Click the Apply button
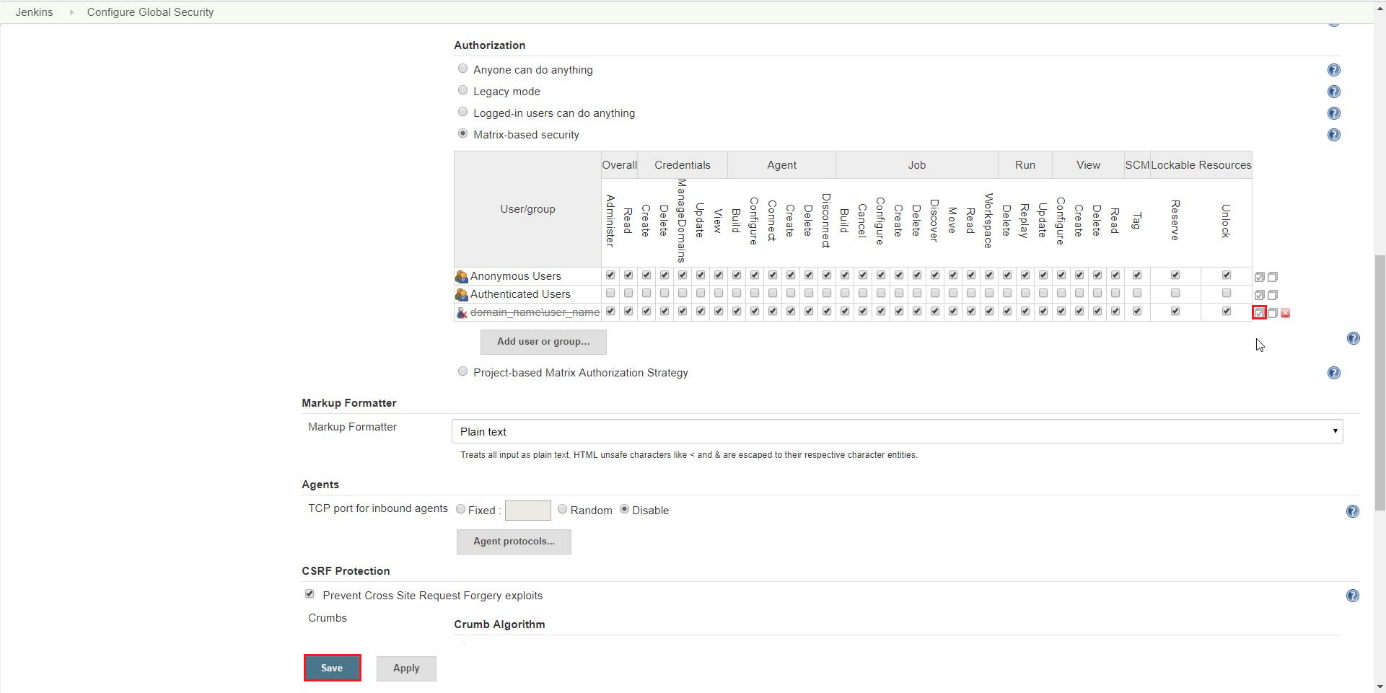This screenshot has height=693, width=1386. [x=406, y=668]
